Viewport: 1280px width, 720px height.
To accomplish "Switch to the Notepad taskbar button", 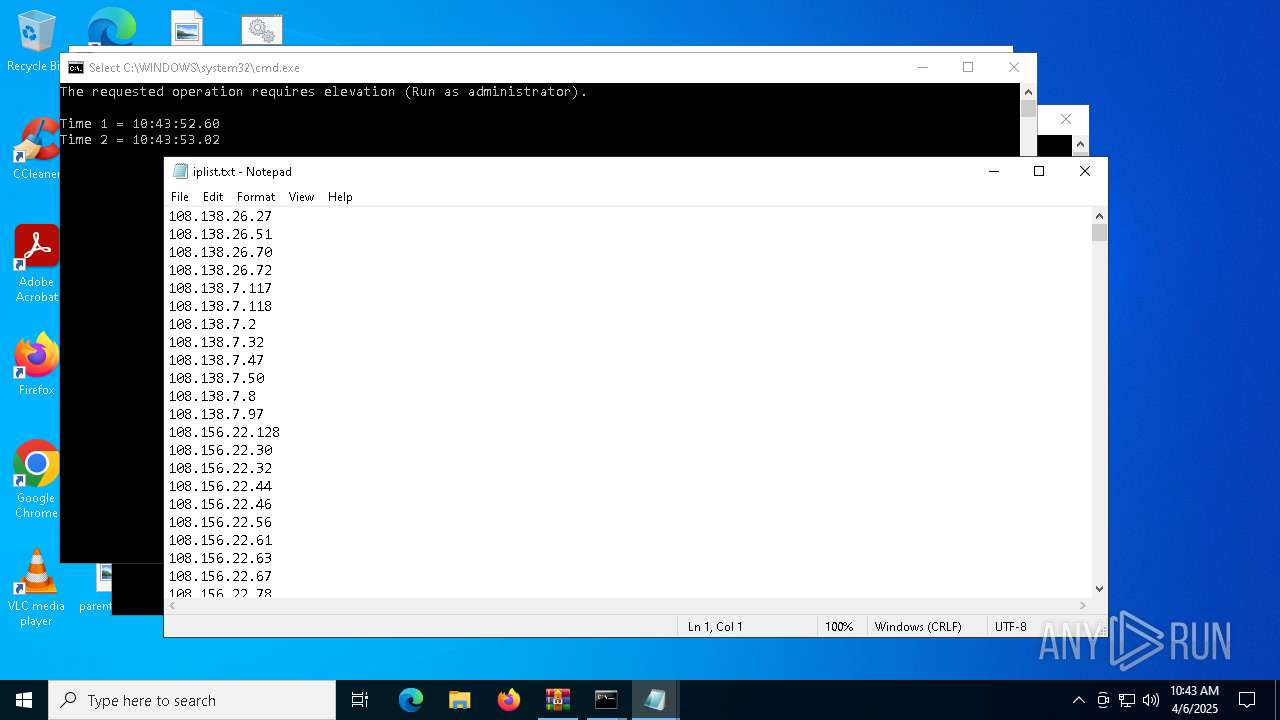I will [656, 700].
